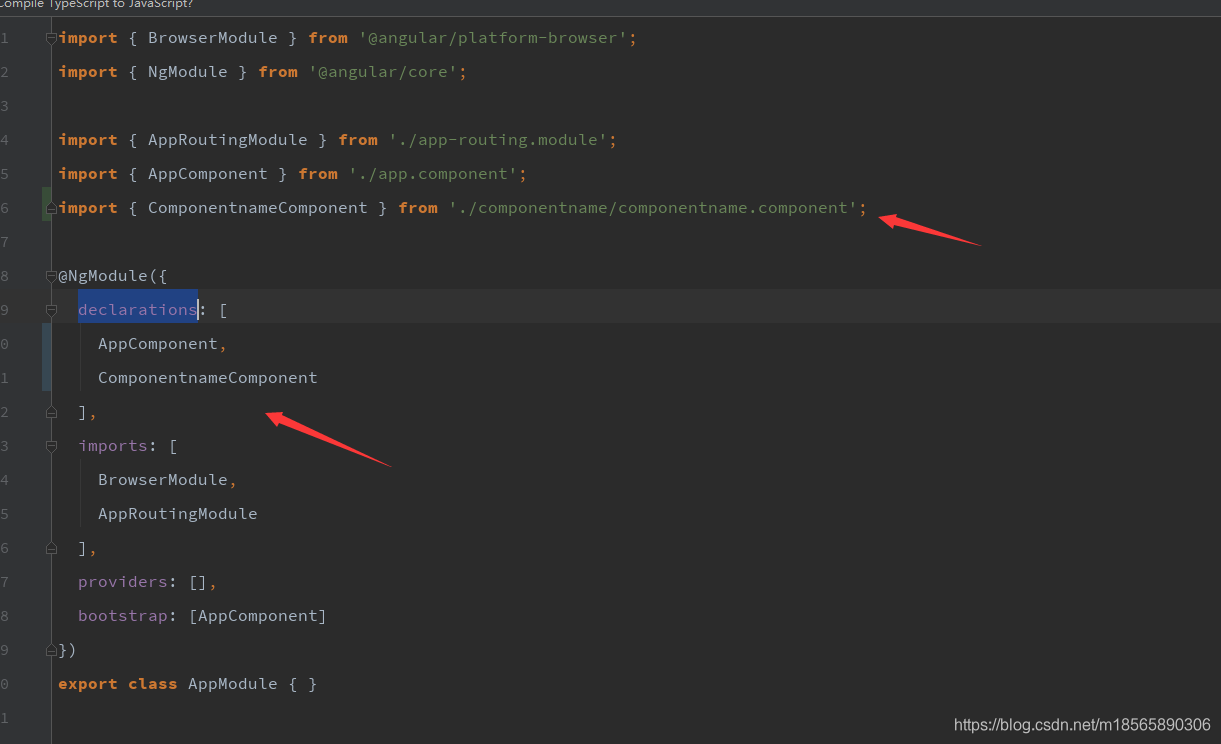Click the class keyword

[x=153, y=684]
